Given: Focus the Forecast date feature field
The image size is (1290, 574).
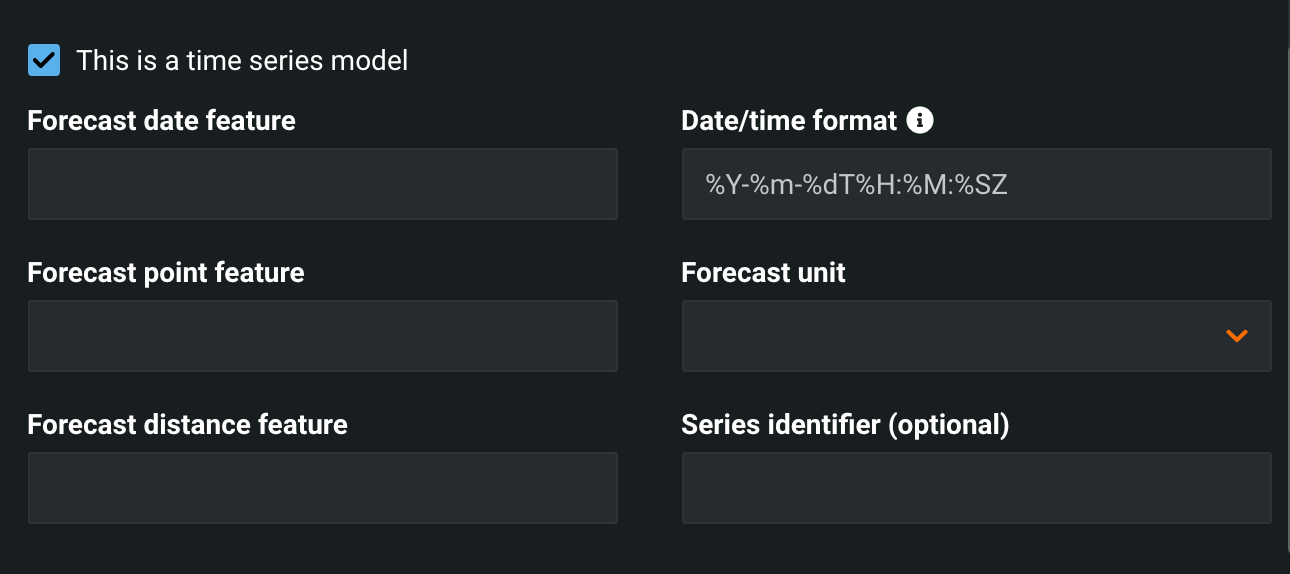Looking at the screenshot, I should [322, 184].
